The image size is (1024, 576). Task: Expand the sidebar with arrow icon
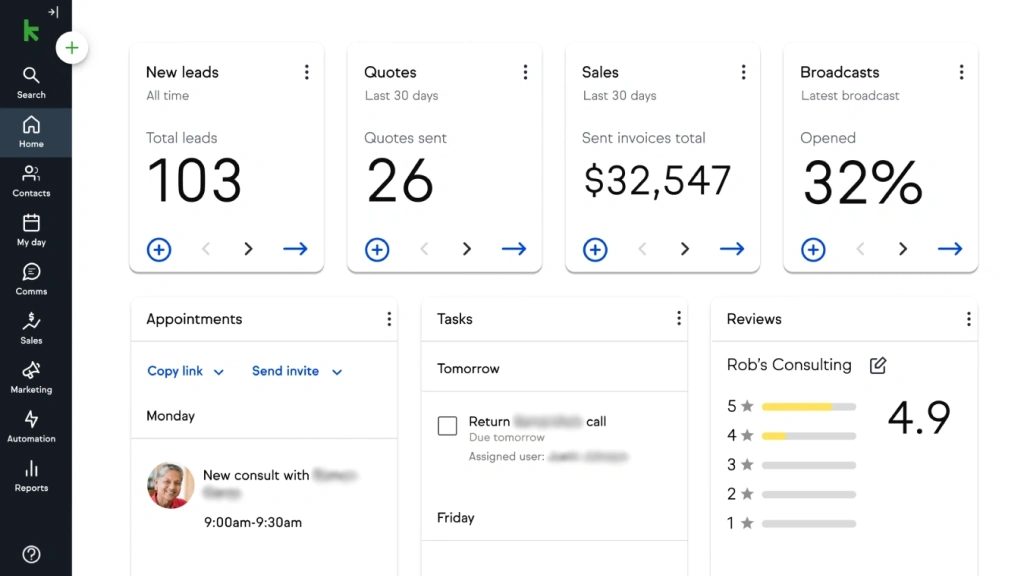click(x=54, y=12)
